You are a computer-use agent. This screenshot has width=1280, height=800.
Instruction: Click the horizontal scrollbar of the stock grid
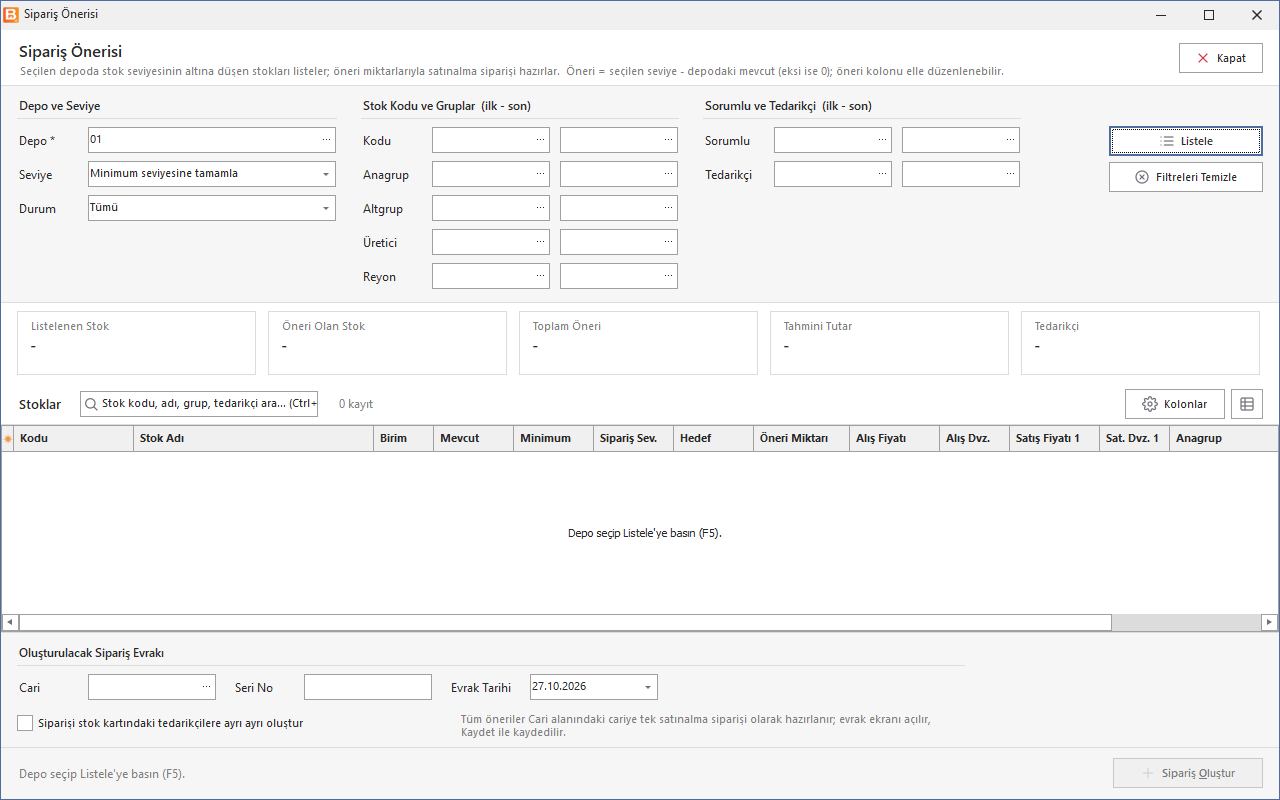(565, 622)
